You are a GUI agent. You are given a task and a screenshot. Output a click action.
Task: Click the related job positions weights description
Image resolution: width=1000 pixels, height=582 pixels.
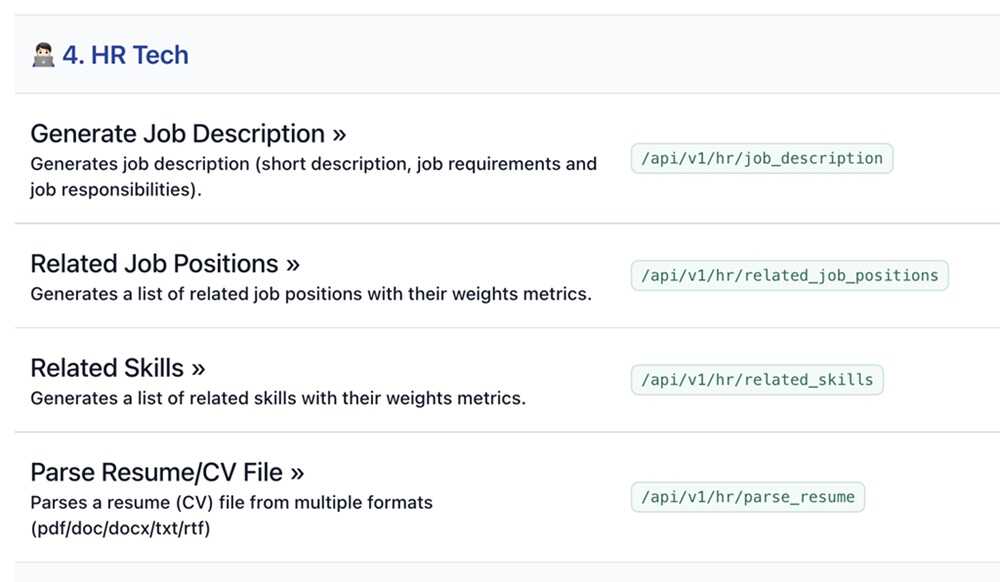coord(310,295)
